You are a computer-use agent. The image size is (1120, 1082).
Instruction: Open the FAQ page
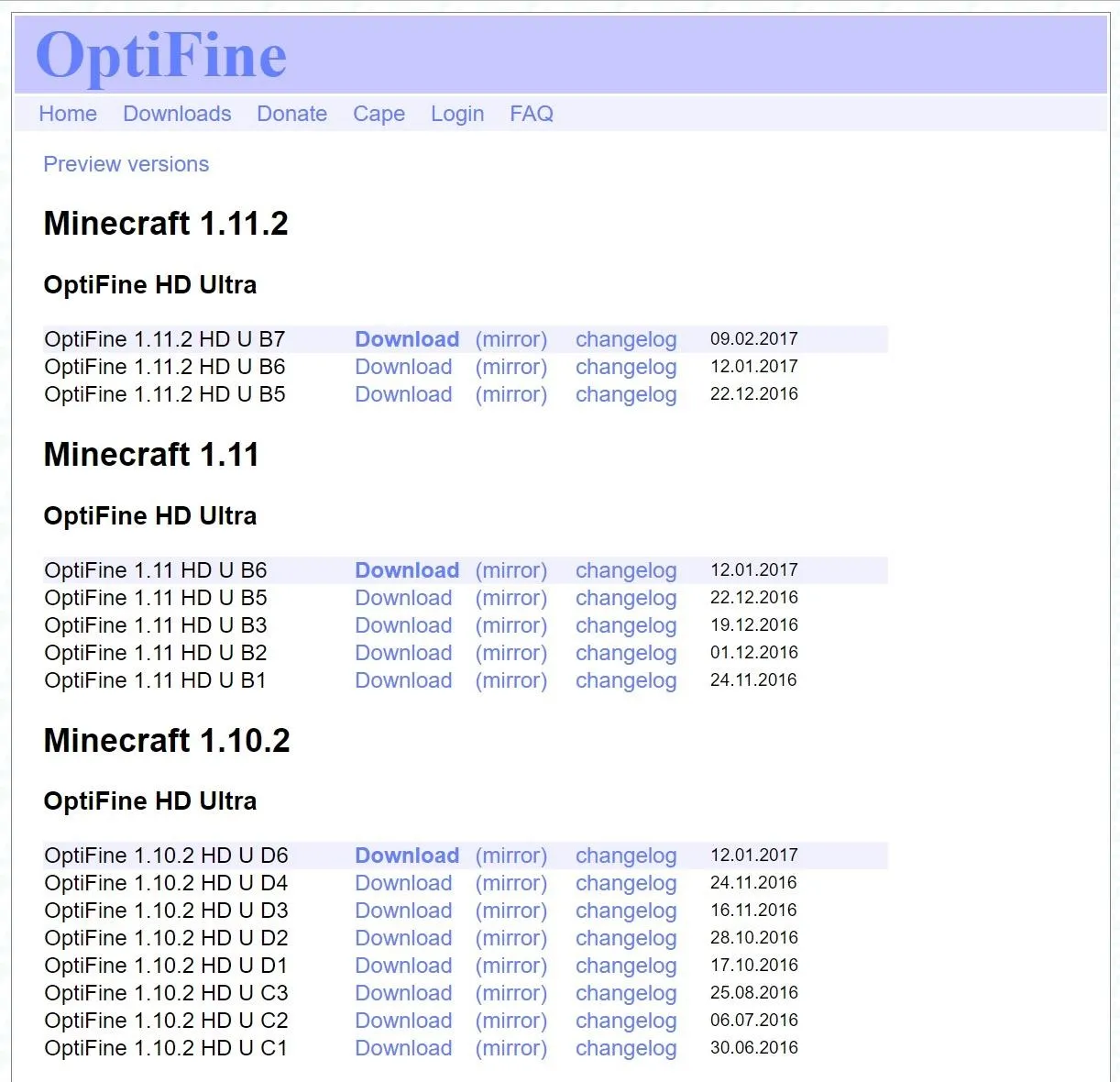tap(532, 114)
